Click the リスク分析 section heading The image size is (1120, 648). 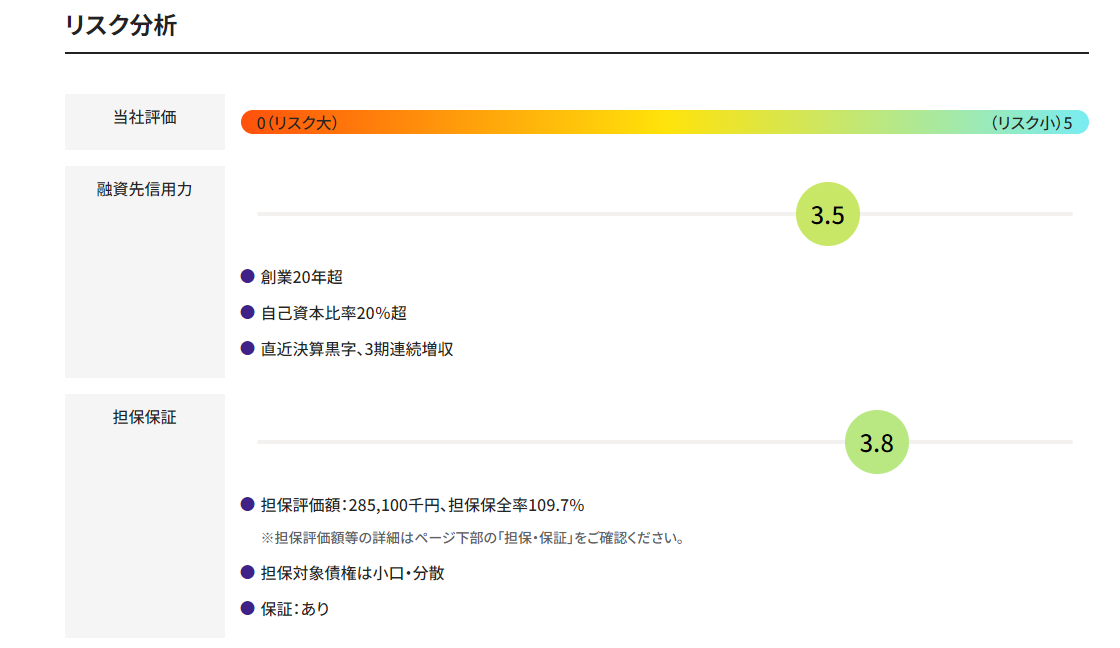click(x=121, y=25)
